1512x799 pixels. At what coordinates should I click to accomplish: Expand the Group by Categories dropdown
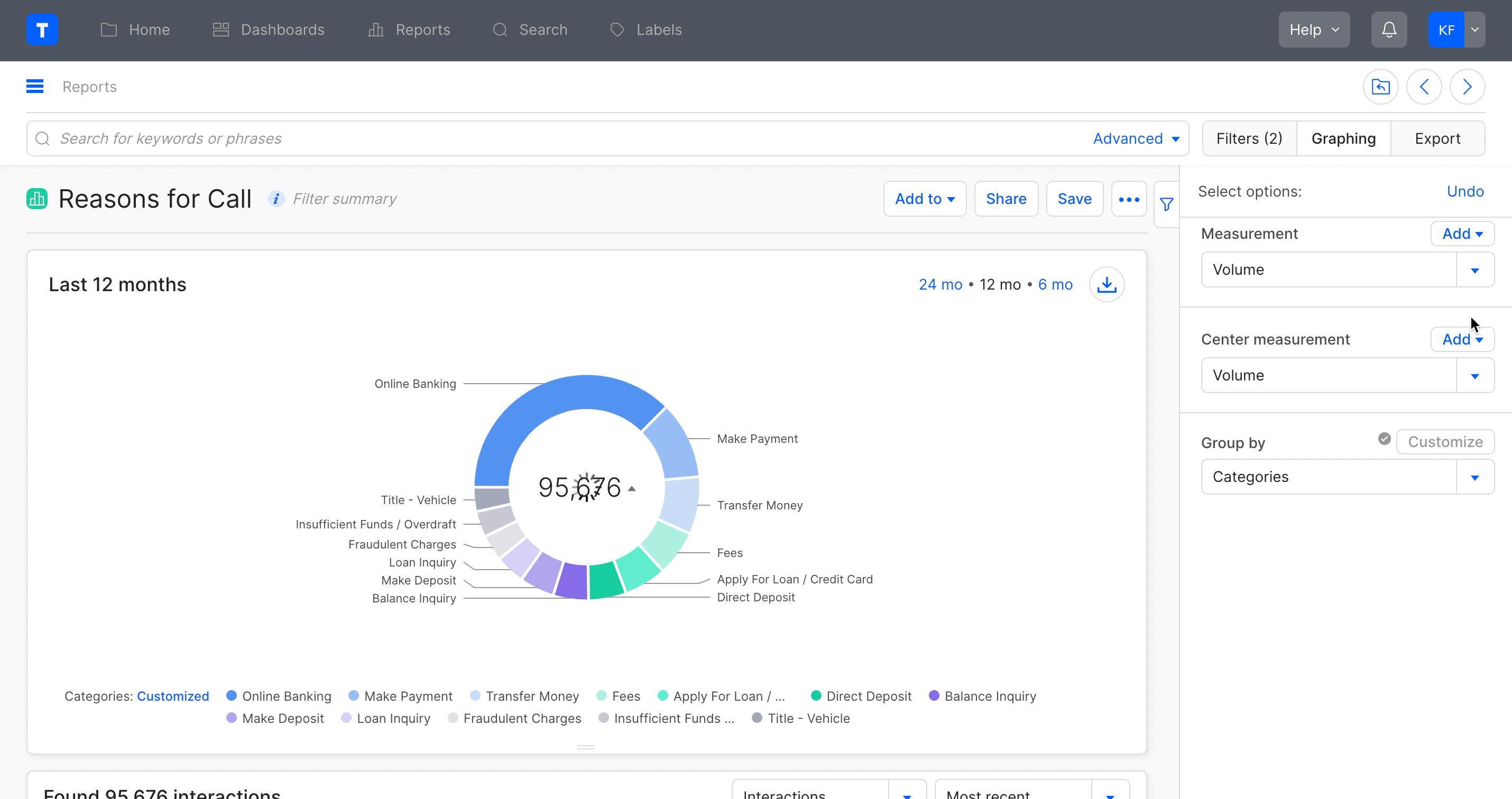pos(1474,477)
